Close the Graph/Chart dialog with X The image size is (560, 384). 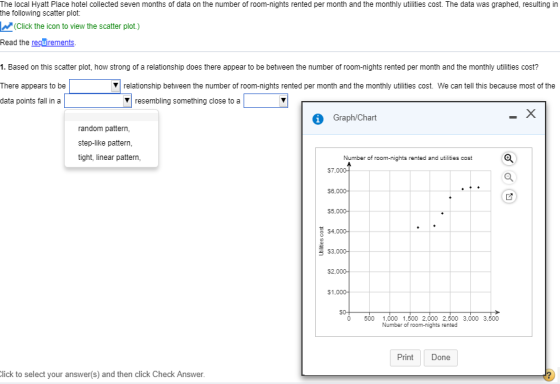[531, 114]
